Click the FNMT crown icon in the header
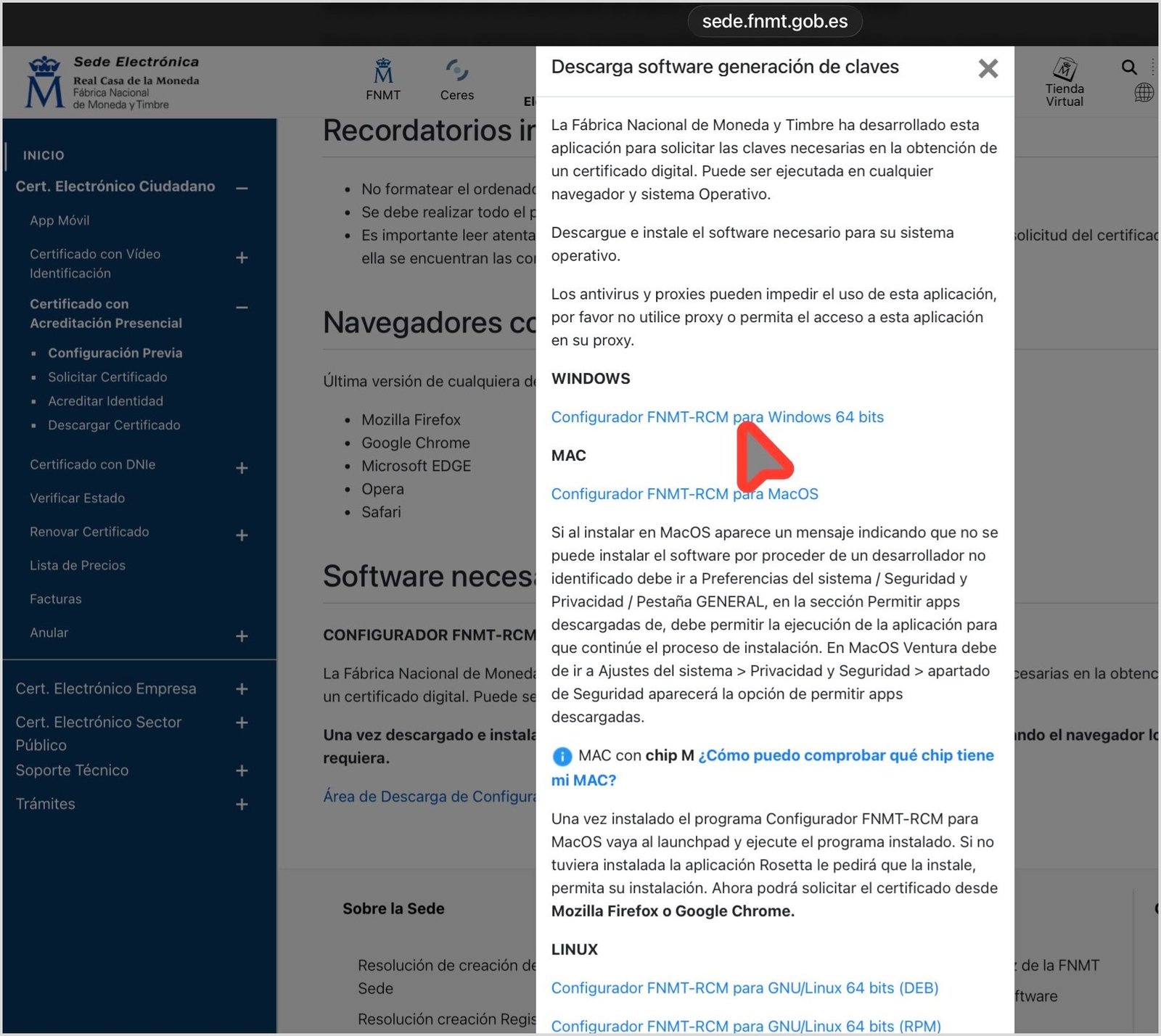The image size is (1161, 1036). [382, 70]
